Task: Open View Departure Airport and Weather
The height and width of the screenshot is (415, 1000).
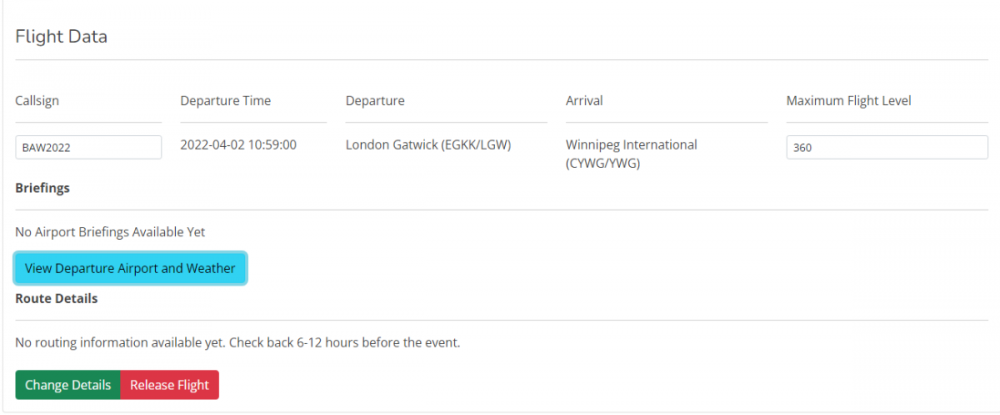Action: click(130, 268)
